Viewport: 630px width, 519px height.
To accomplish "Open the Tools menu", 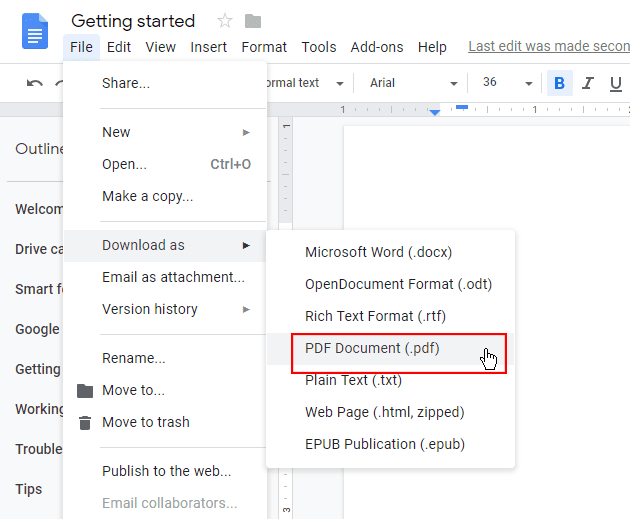I will (319, 47).
